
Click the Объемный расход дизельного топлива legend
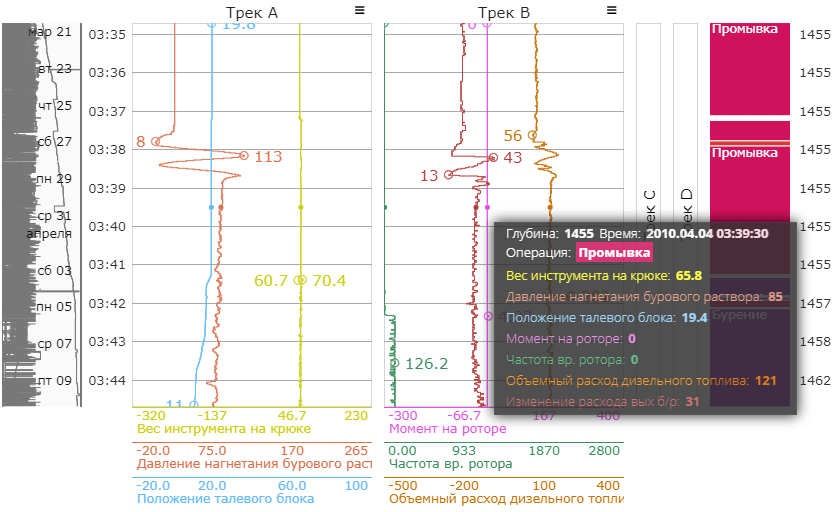pos(506,499)
